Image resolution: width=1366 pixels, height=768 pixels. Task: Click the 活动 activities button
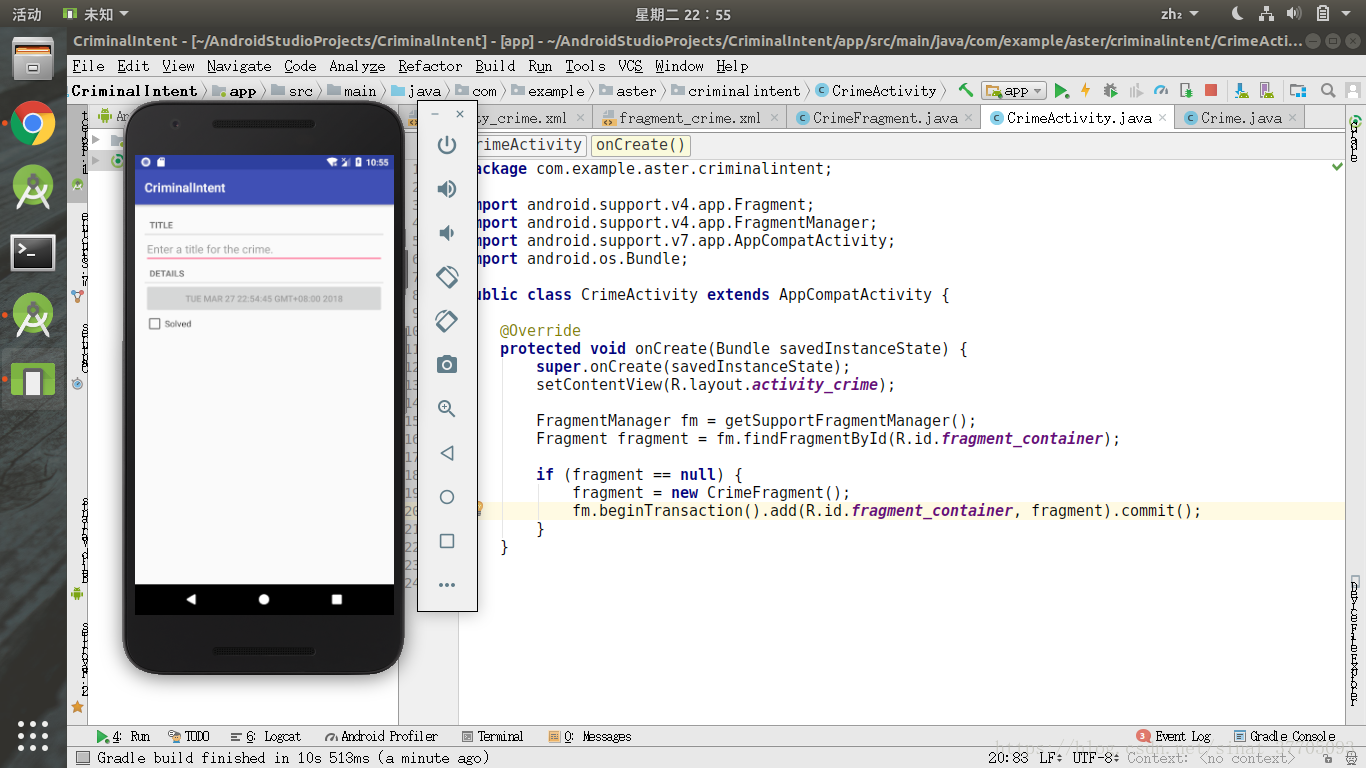click(x=27, y=14)
